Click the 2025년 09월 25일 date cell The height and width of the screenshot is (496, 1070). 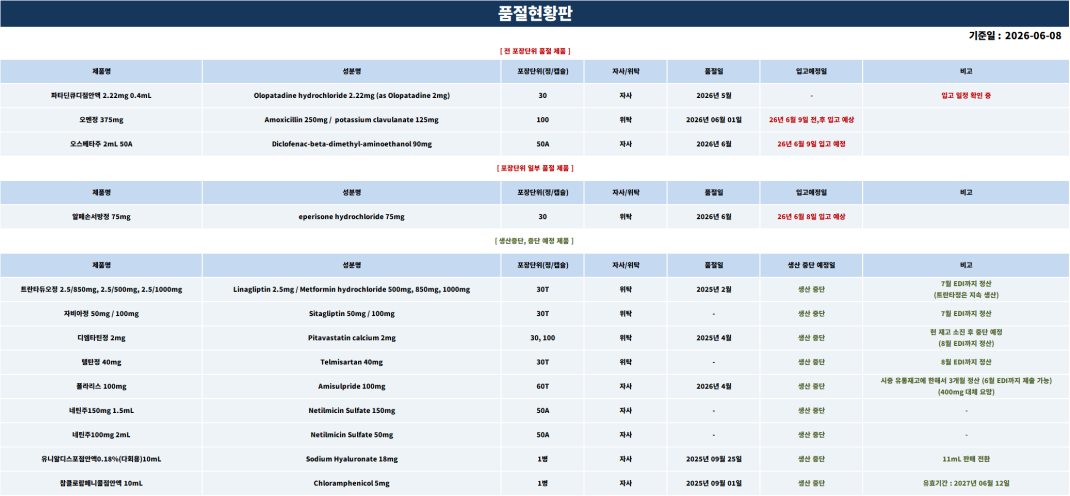click(x=714, y=459)
